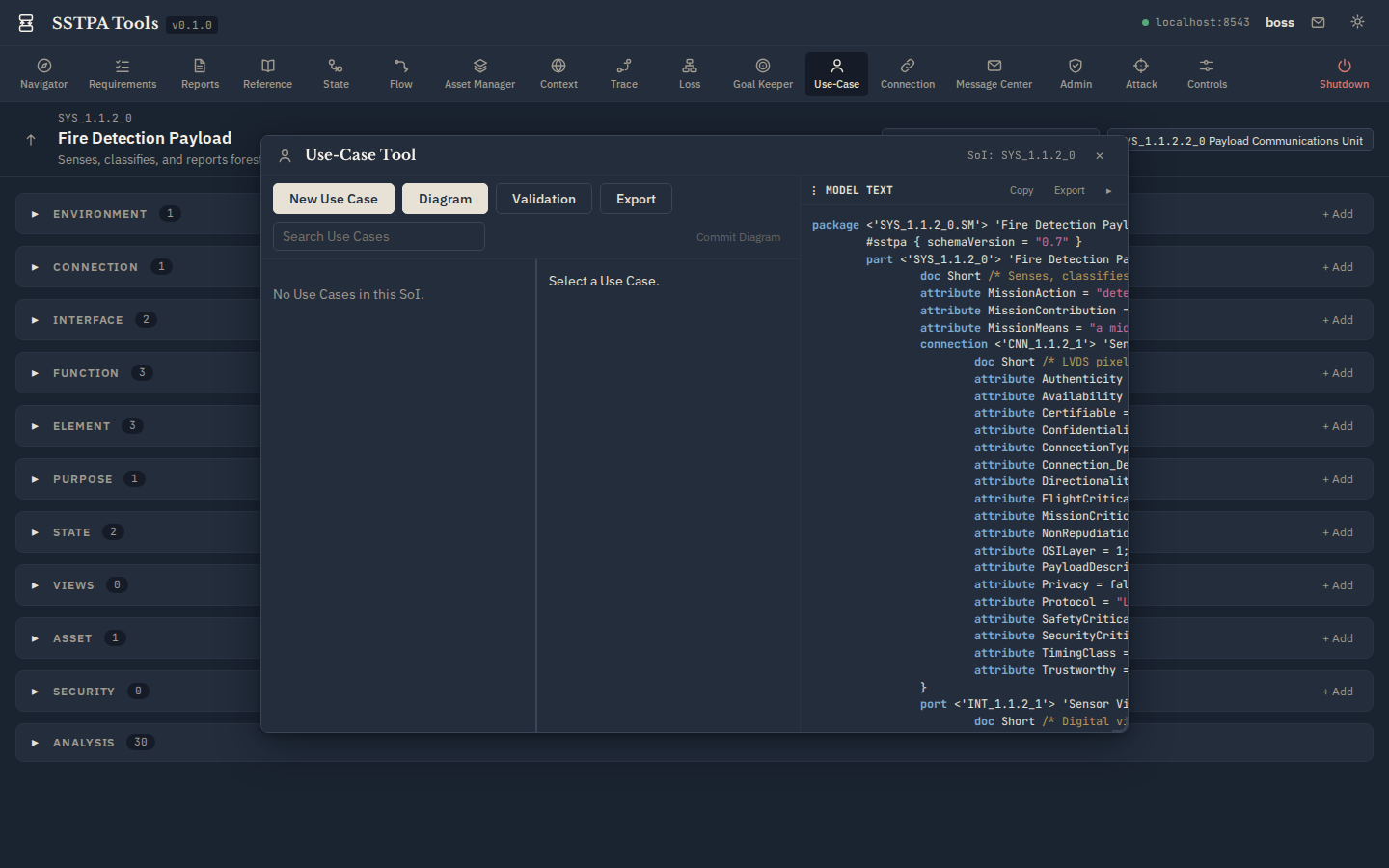Click the v0.1.0 version badge
Image resolution: width=1389 pixels, height=868 pixels.
click(x=192, y=25)
